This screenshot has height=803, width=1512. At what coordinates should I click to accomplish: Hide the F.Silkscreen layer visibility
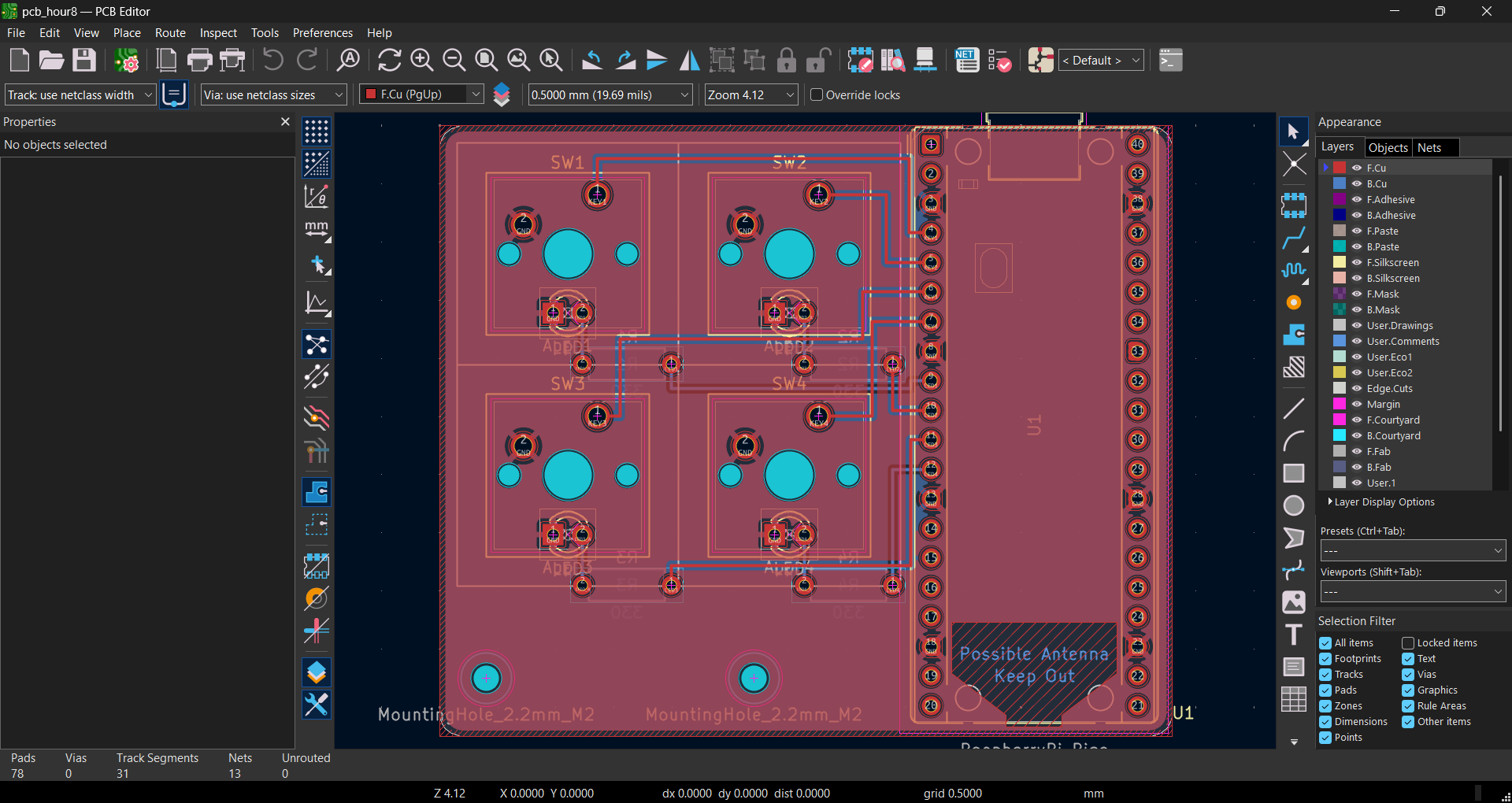pos(1357,262)
